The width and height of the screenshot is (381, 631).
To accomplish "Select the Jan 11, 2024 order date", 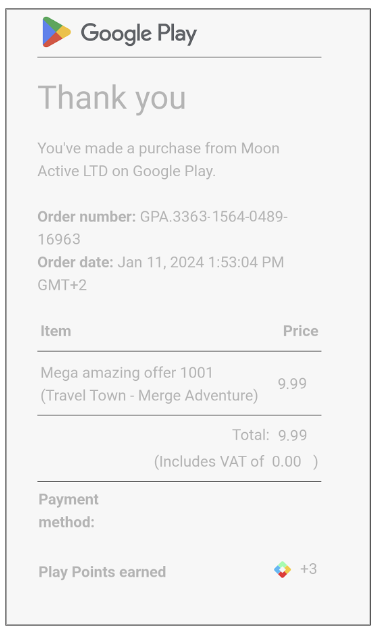I will coord(161,262).
